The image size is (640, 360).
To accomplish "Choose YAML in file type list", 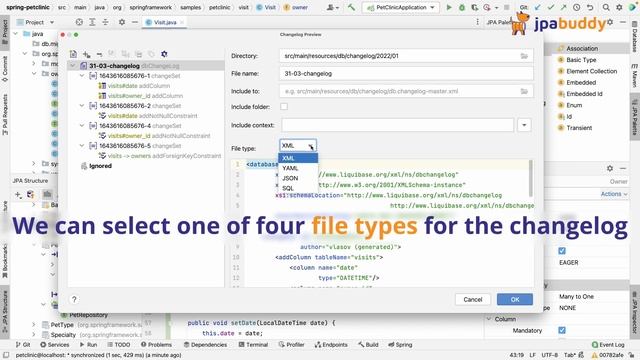I will pyautogui.click(x=298, y=168).
